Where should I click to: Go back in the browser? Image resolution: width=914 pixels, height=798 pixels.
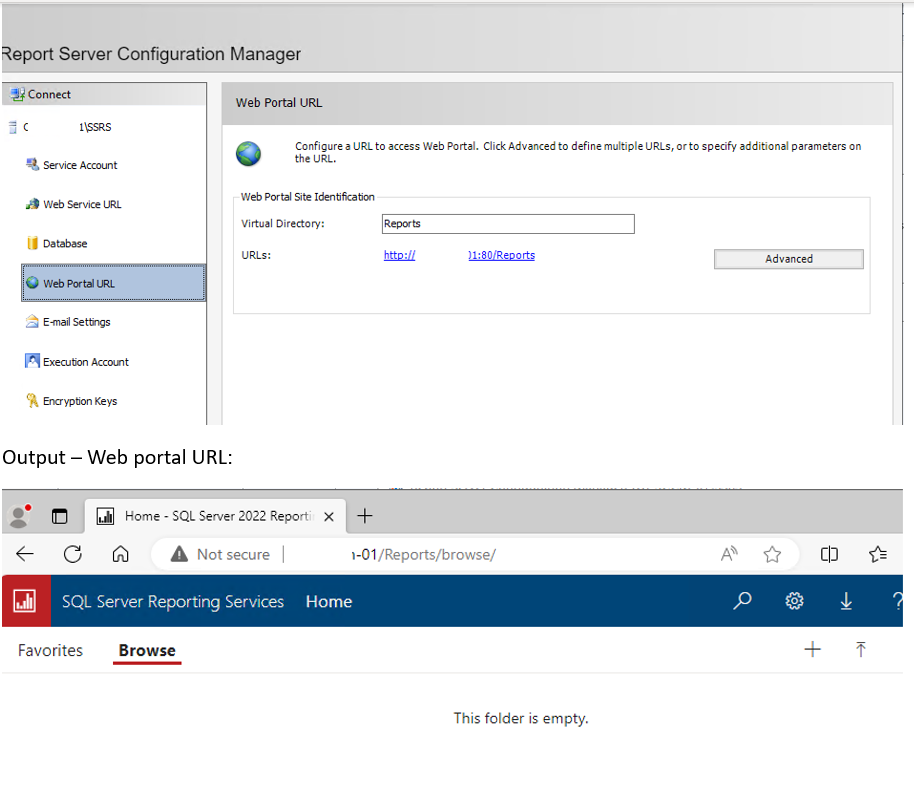(x=24, y=554)
